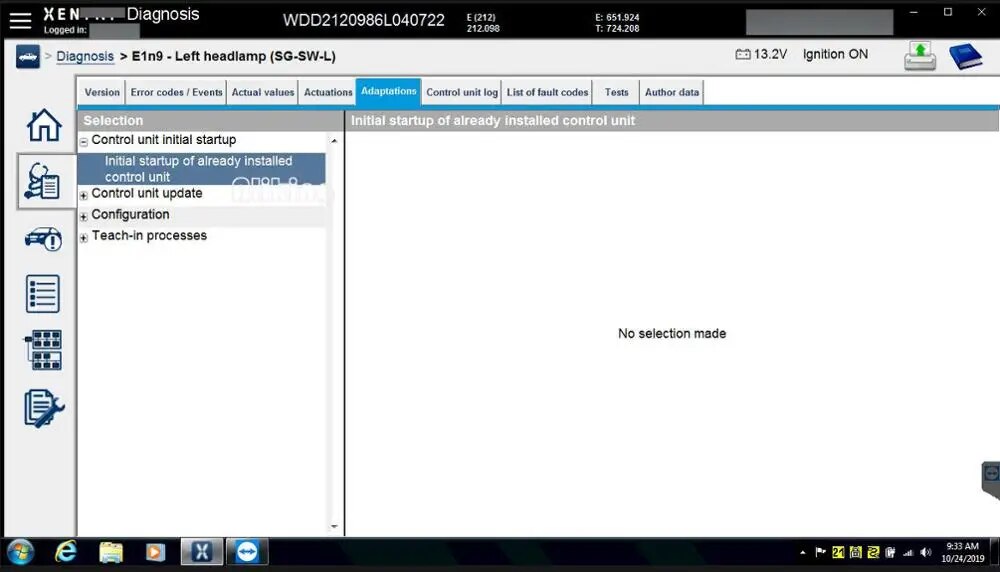The image size is (1000, 572).
Task: Open the vehicle warning sidebar icon
Action: click(x=43, y=238)
